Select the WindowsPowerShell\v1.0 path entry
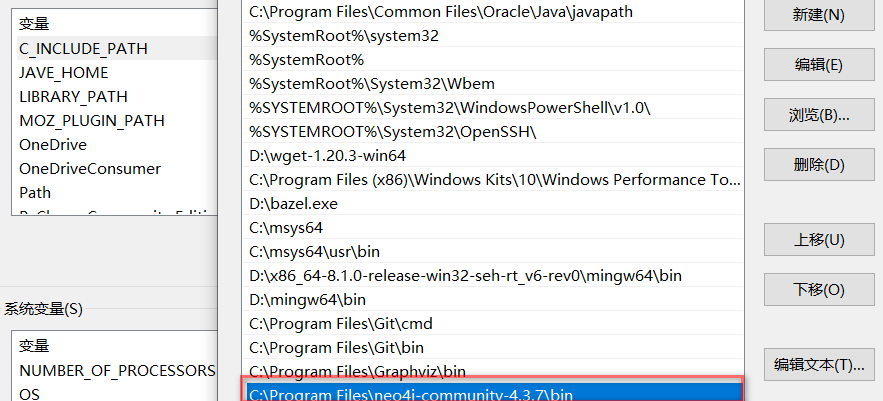883x401 pixels. [x=493, y=108]
